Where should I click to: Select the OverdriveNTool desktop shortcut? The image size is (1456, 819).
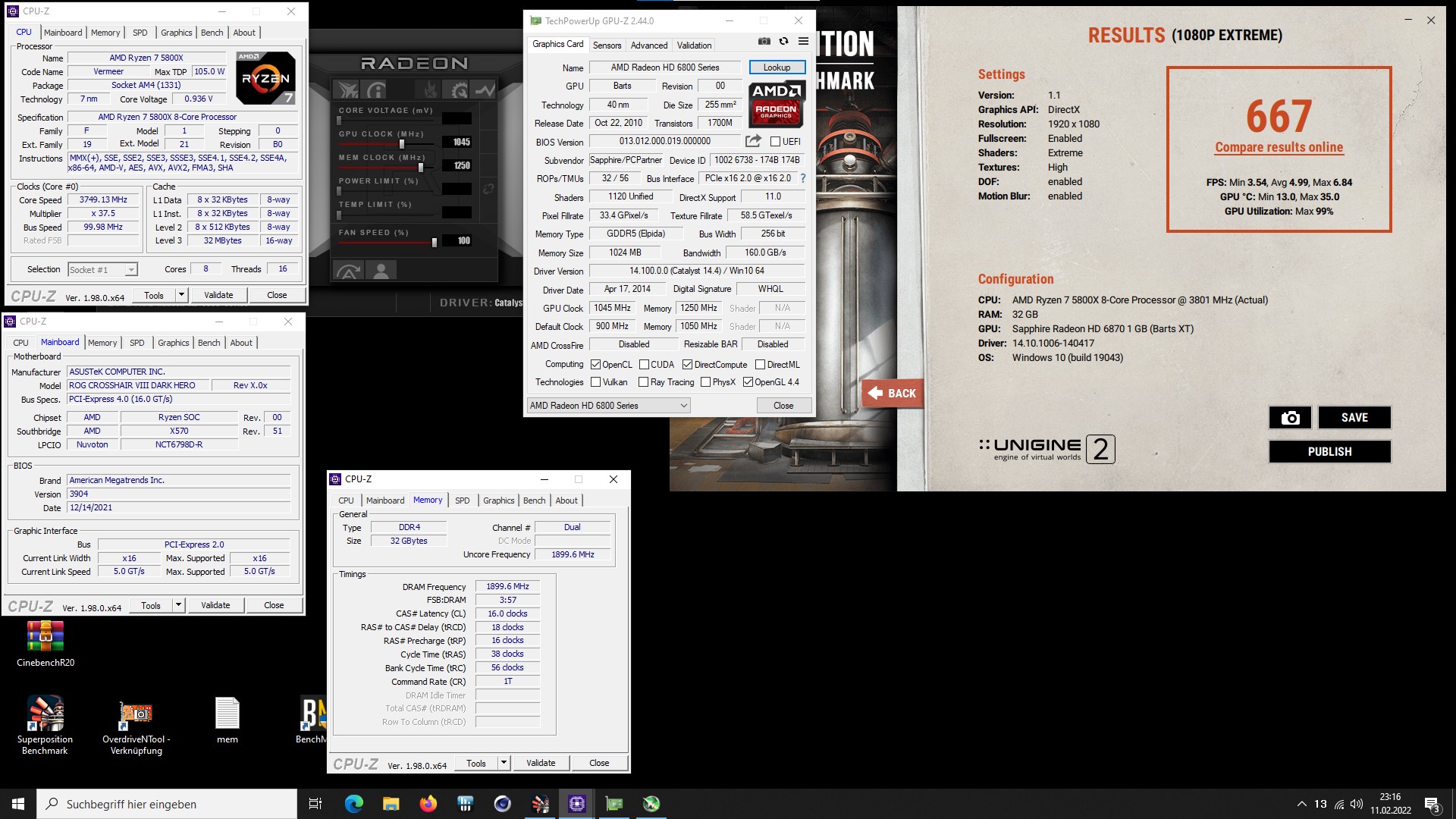[x=136, y=726]
